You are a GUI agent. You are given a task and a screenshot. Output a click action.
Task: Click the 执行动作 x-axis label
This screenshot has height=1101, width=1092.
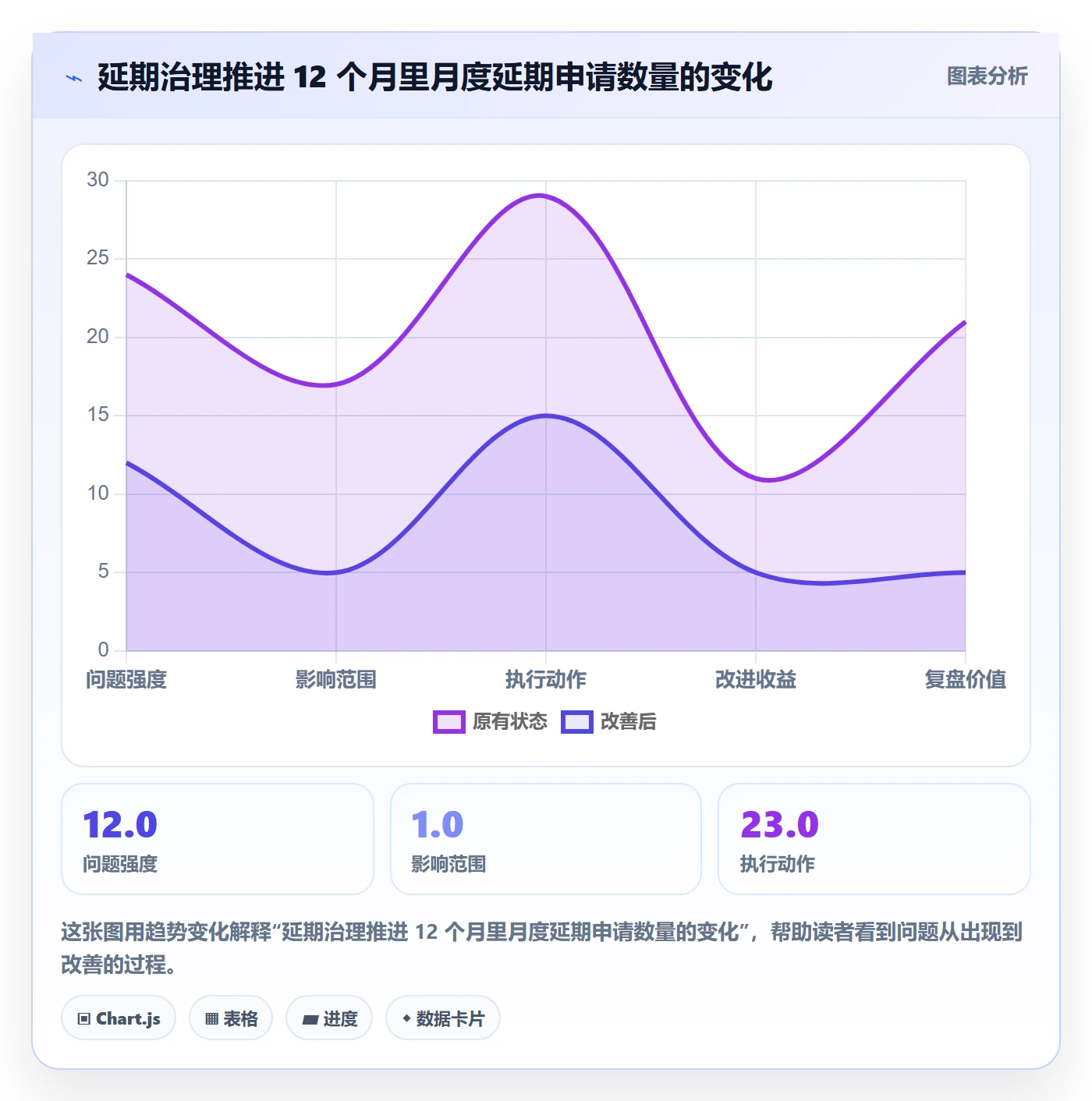[546, 679]
